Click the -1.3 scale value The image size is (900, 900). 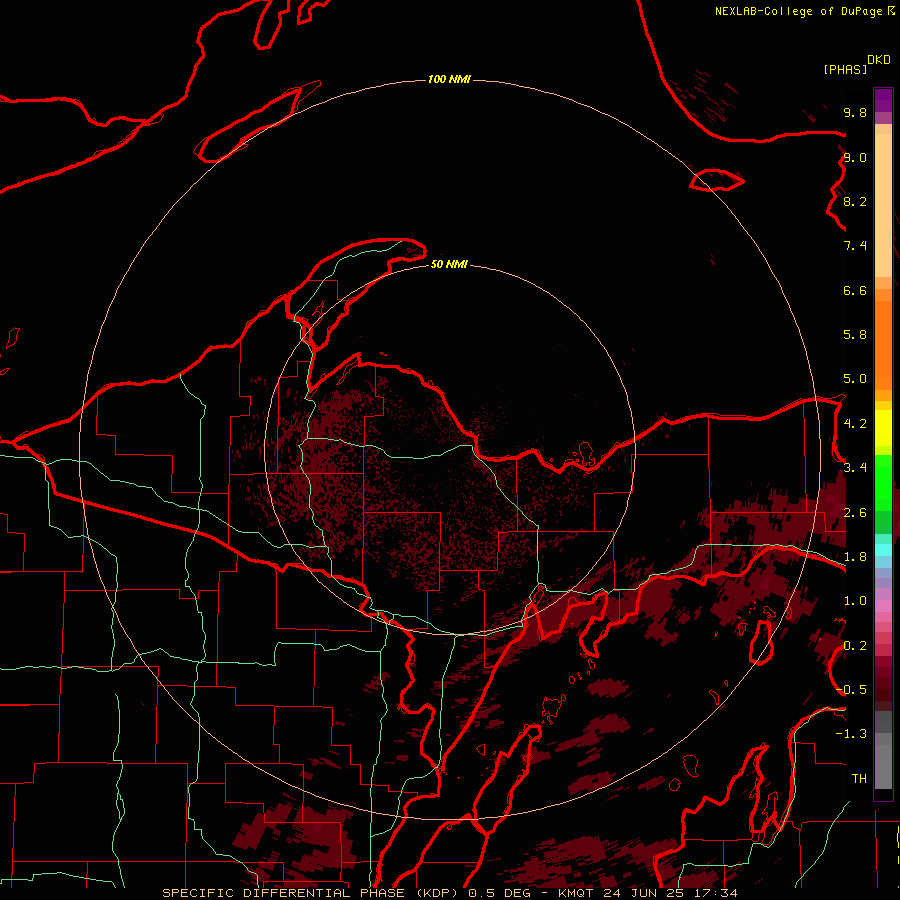[851, 734]
